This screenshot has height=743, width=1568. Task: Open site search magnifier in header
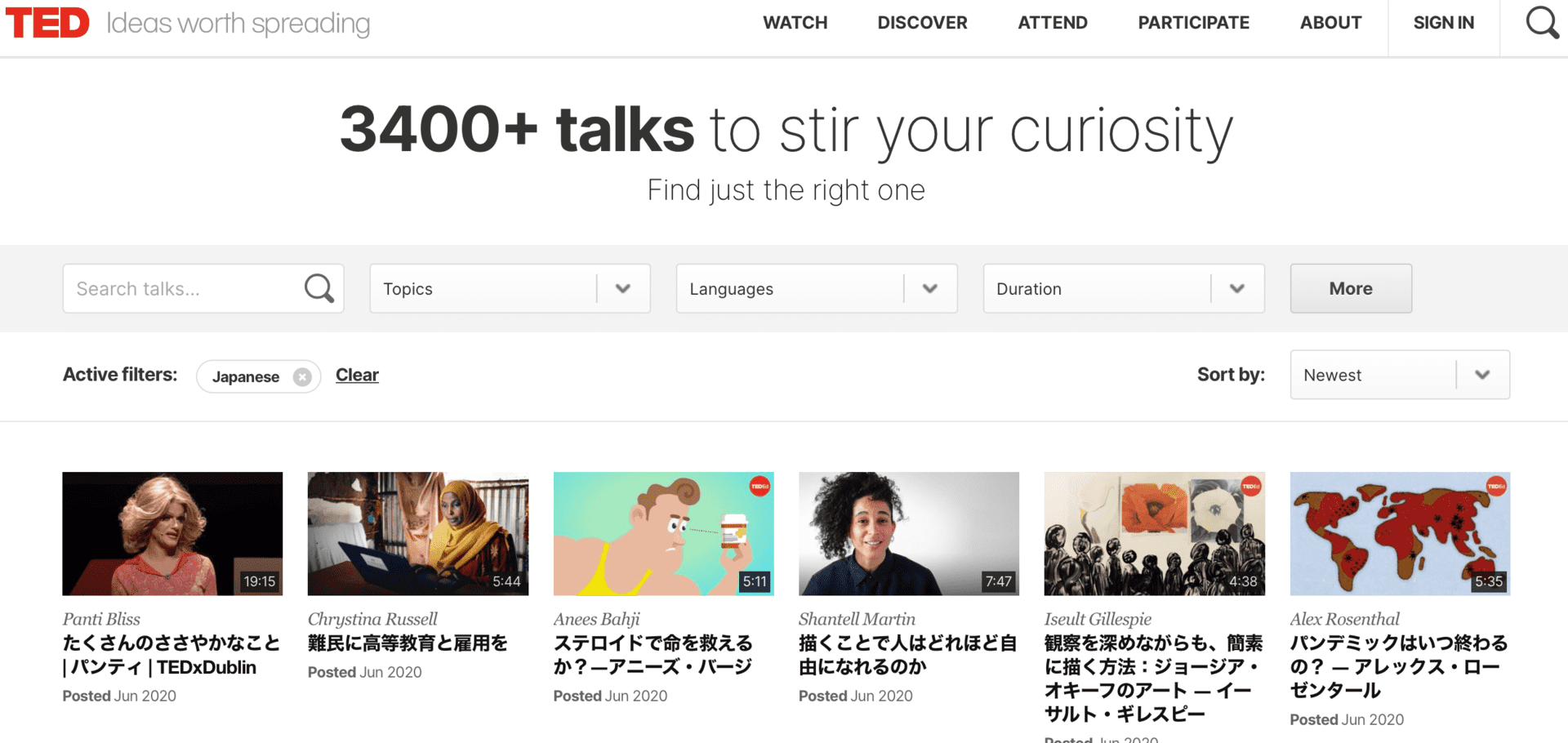(1541, 23)
